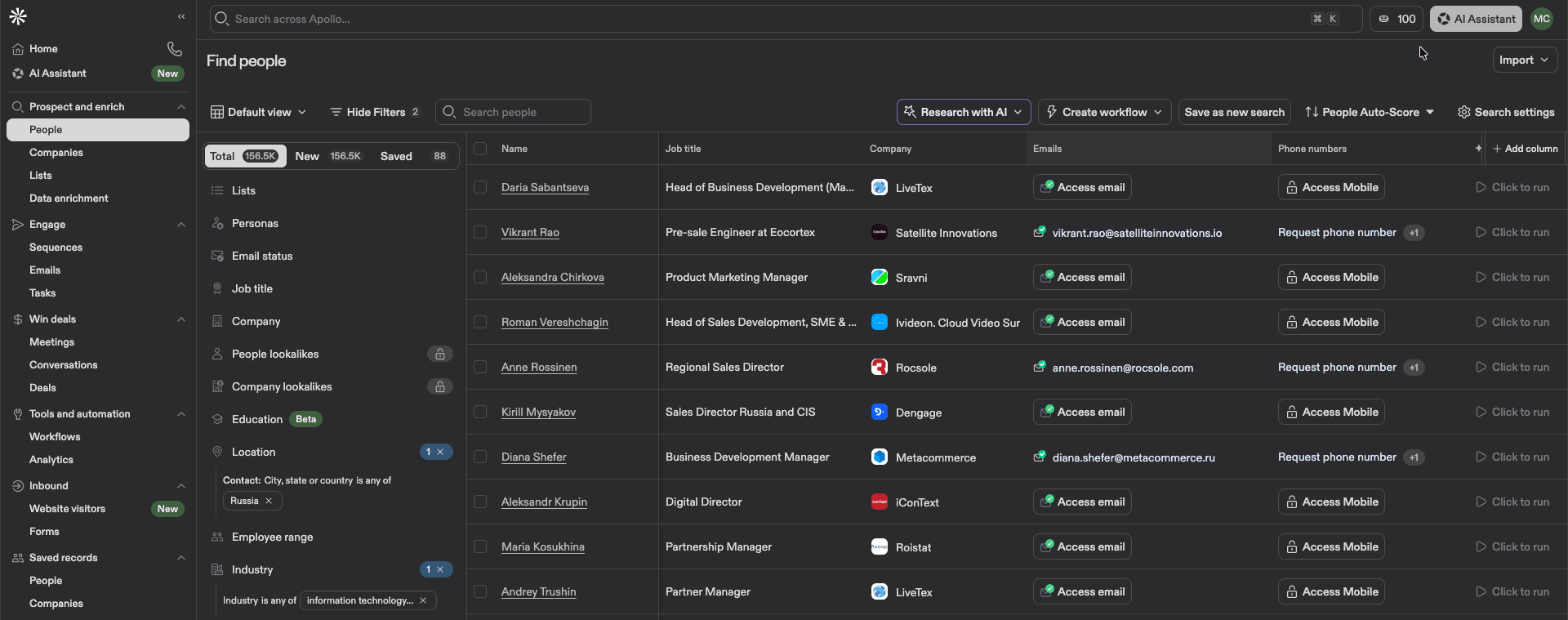Clear the Industry filter count badge
The width and height of the screenshot is (1568, 620).
436,569
